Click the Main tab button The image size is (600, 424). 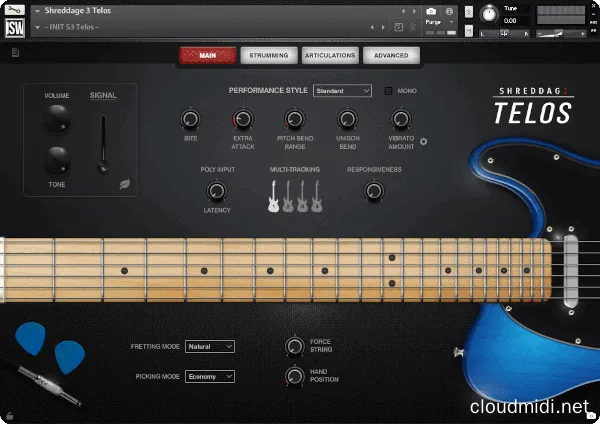[x=206, y=56]
